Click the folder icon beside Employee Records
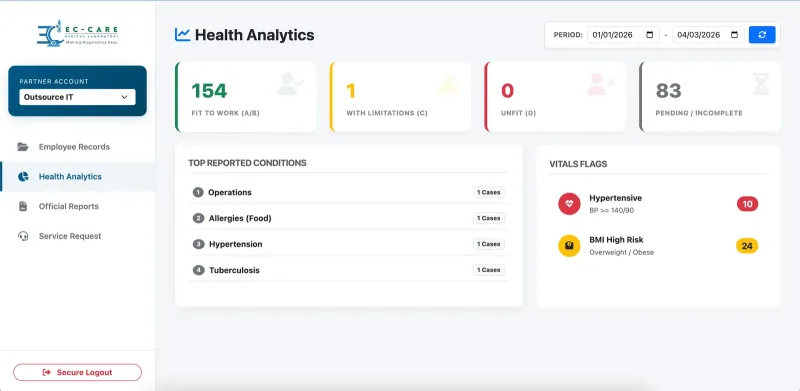Viewport: 800px width, 391px height. [x=23, y=147]
